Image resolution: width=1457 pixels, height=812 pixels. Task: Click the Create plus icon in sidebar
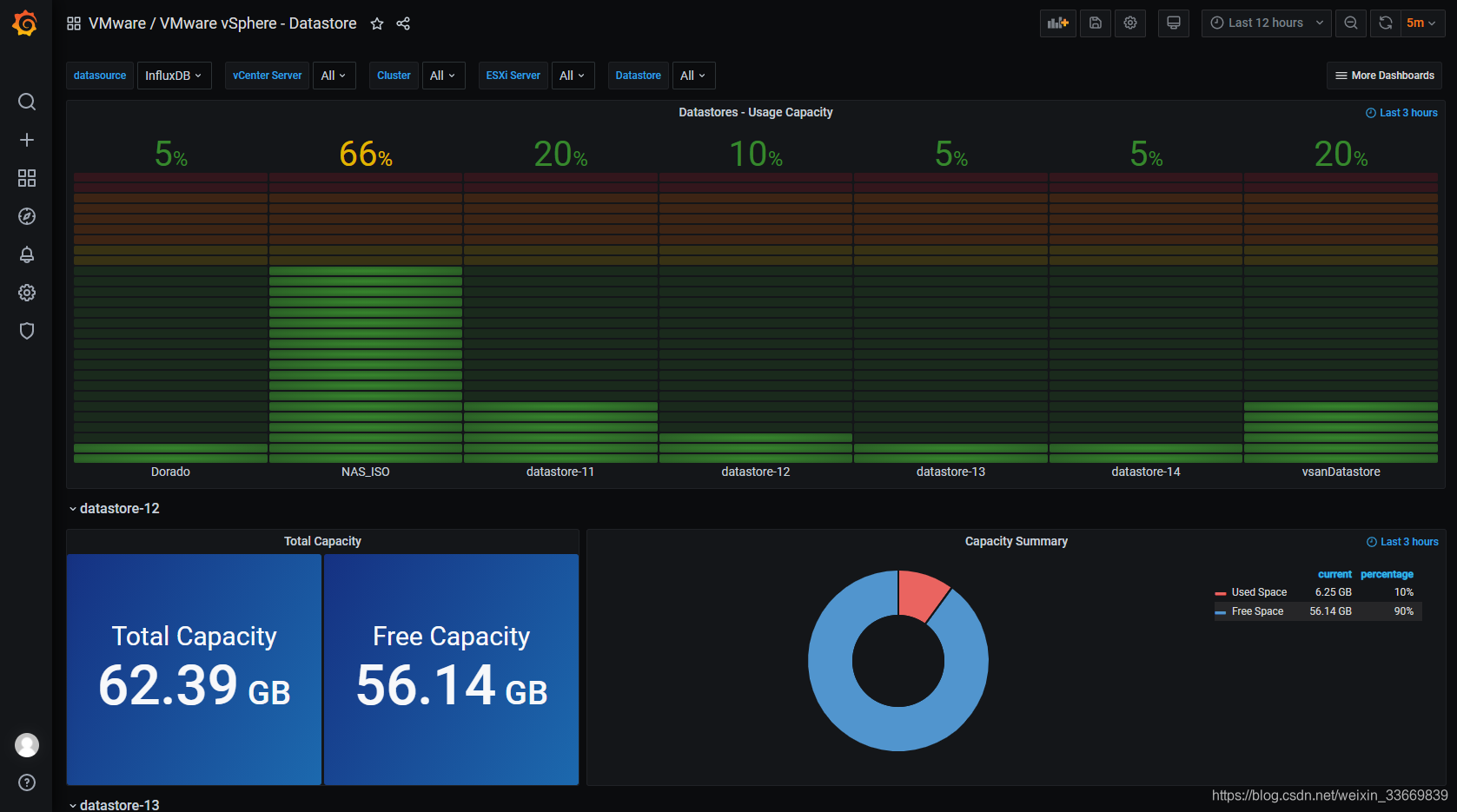27,140
